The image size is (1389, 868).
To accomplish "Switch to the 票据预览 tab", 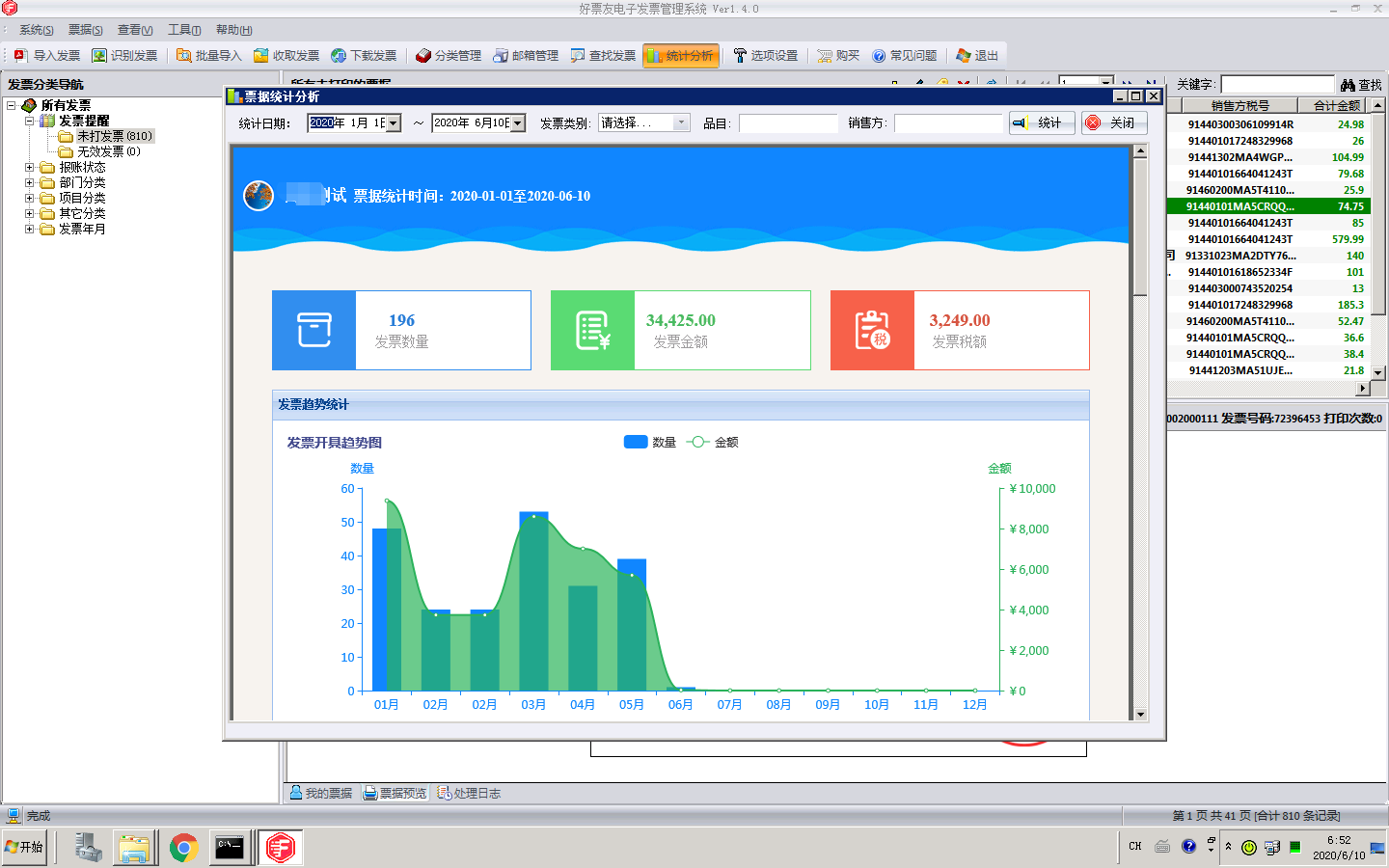I will [395, 793].
